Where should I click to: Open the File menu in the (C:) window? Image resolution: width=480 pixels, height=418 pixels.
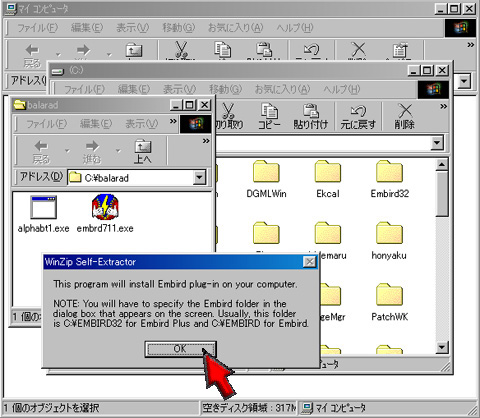click(84, 89)
